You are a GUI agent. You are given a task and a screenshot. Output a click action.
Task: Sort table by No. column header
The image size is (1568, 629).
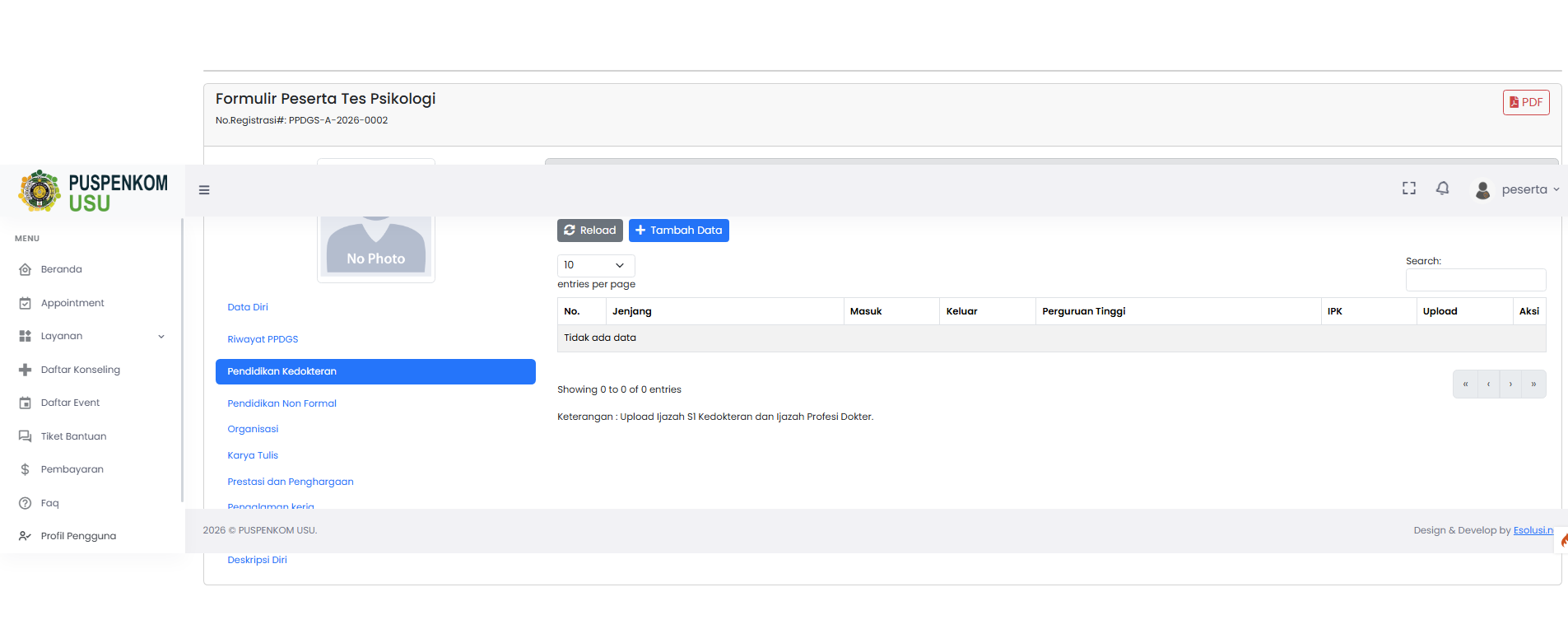click(x=581, y=311)
